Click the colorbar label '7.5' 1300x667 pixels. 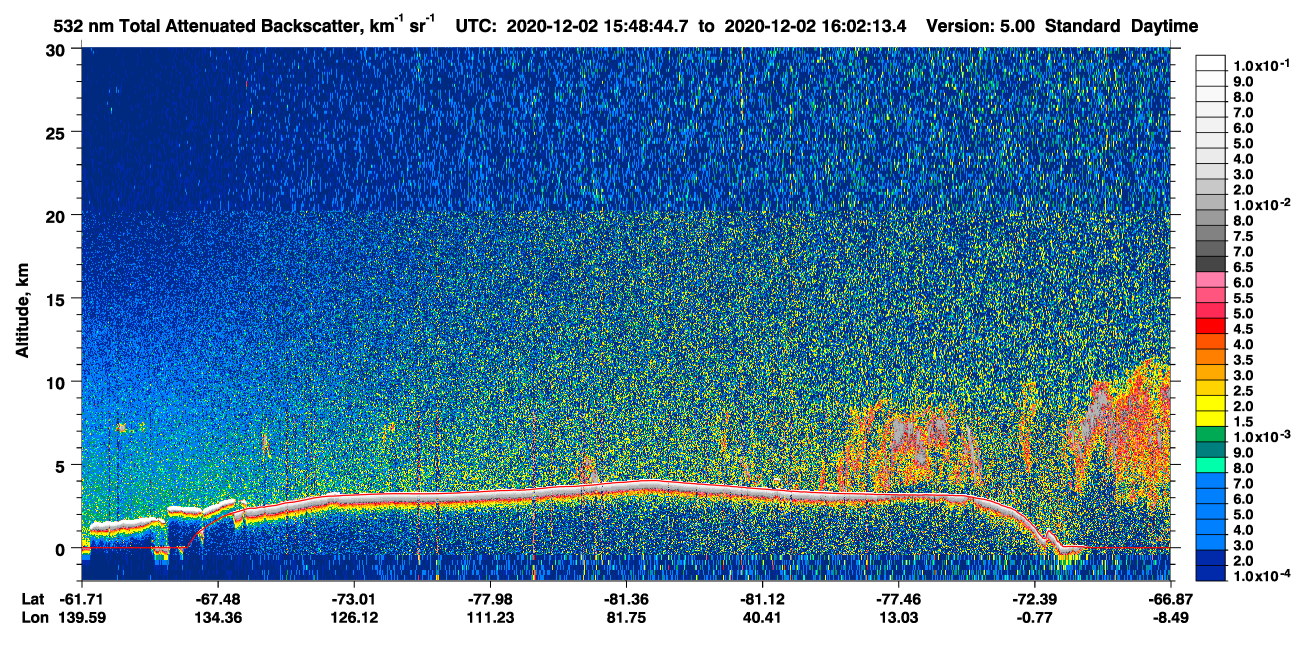click(1243, 237)
